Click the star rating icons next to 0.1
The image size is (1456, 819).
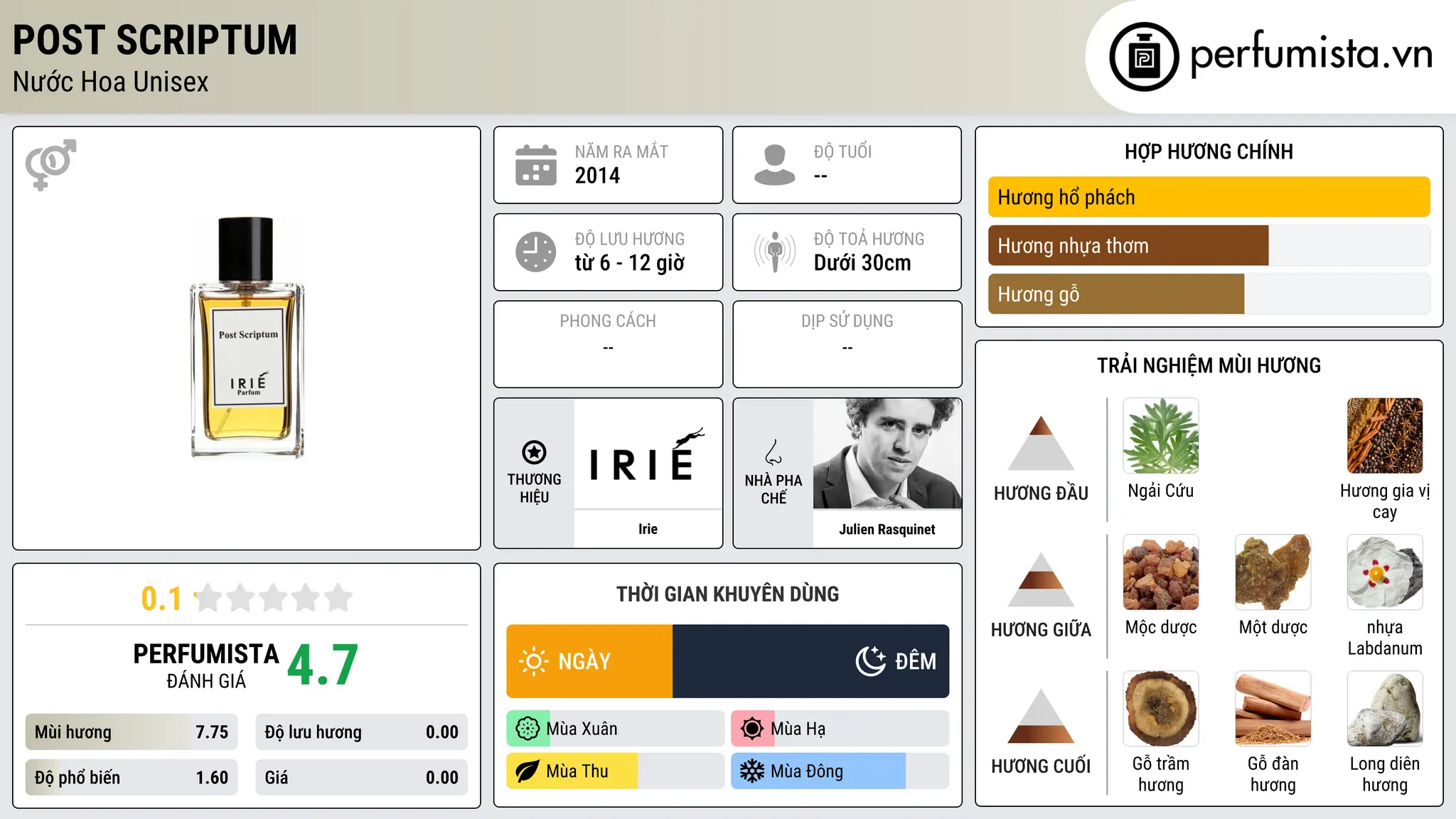point(274,598)
